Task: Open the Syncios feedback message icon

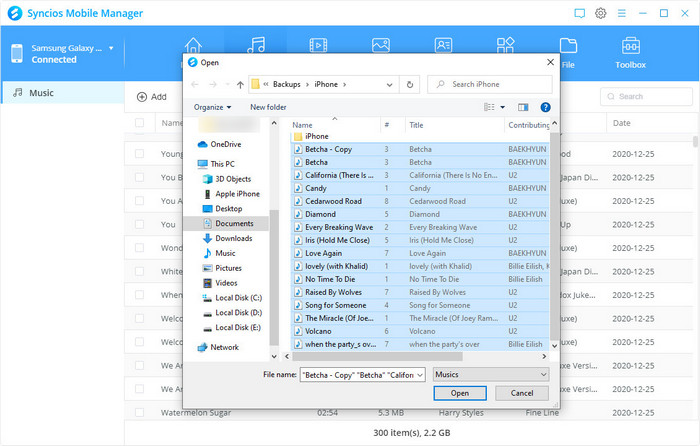Action: (579, 13)
